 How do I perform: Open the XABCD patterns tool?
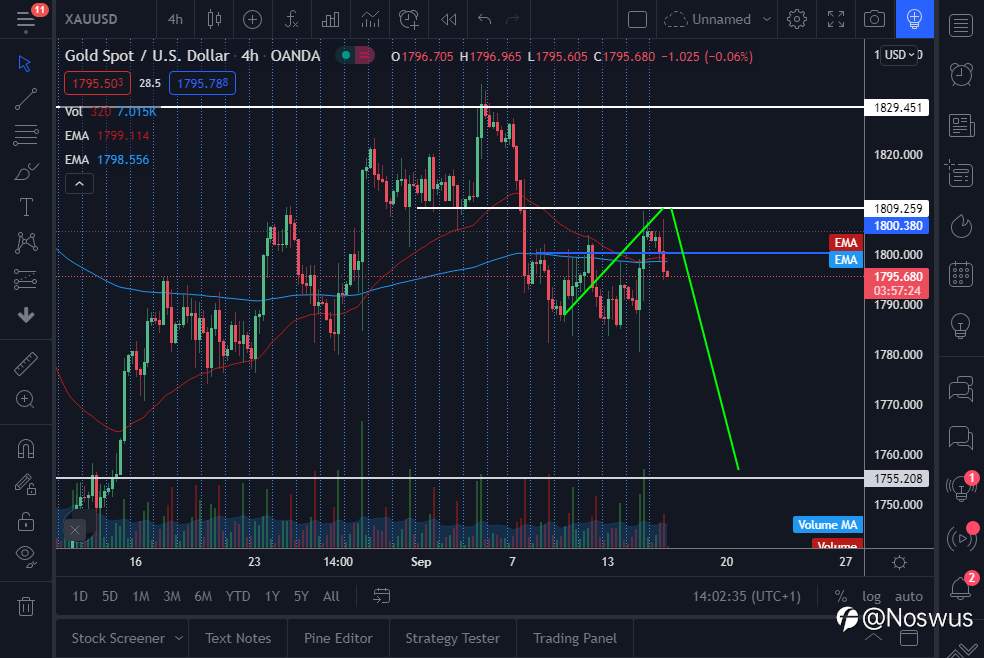(26, 242)
